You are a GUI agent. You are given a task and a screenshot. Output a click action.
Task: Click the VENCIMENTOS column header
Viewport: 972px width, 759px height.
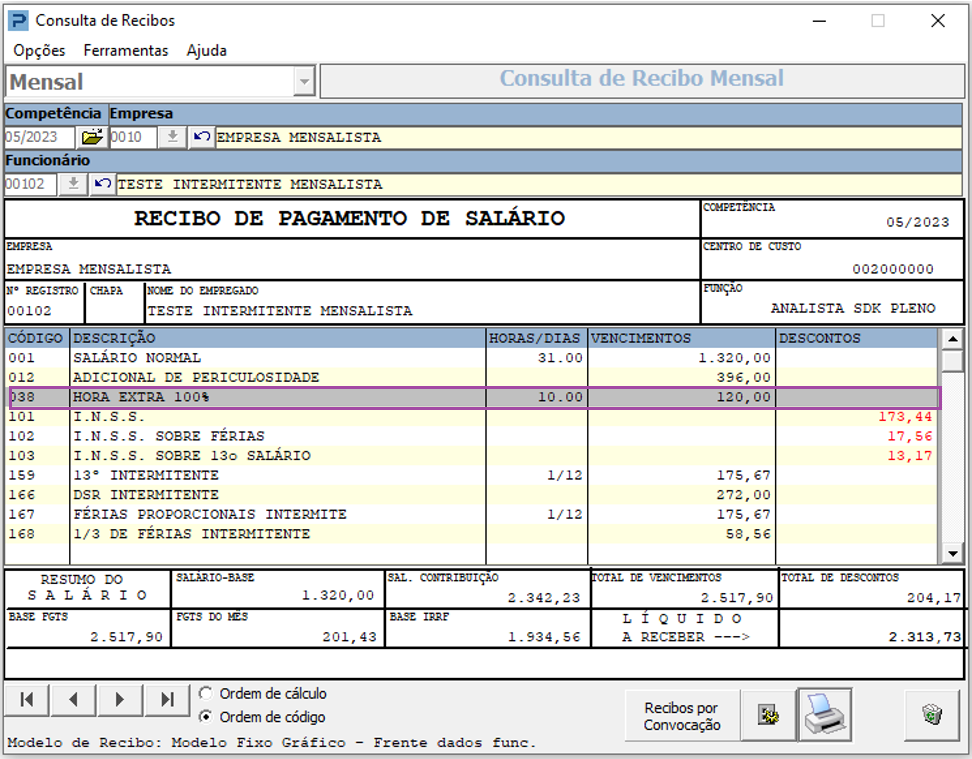681,338
